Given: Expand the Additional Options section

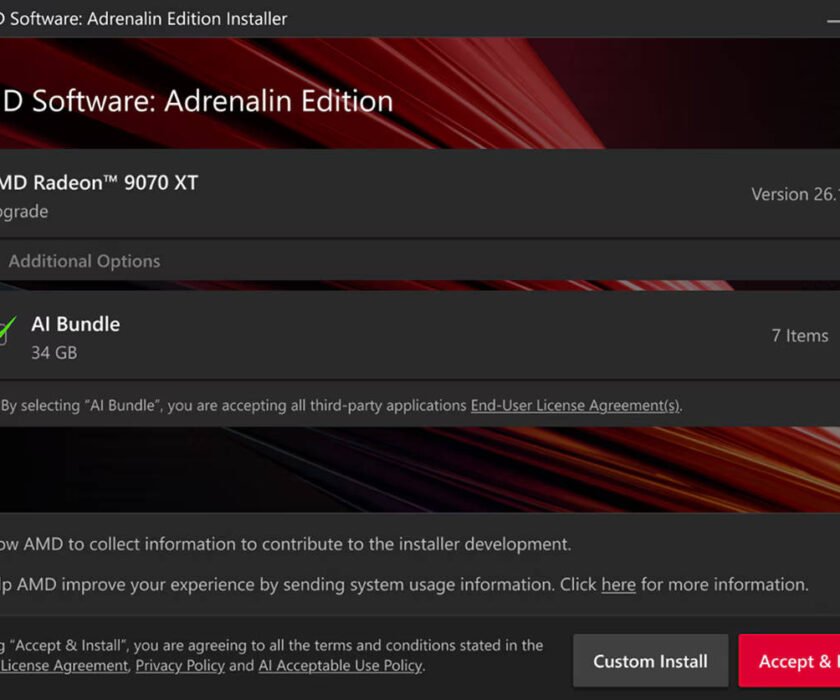Looking at the screenshot, I should pos(84,261).
